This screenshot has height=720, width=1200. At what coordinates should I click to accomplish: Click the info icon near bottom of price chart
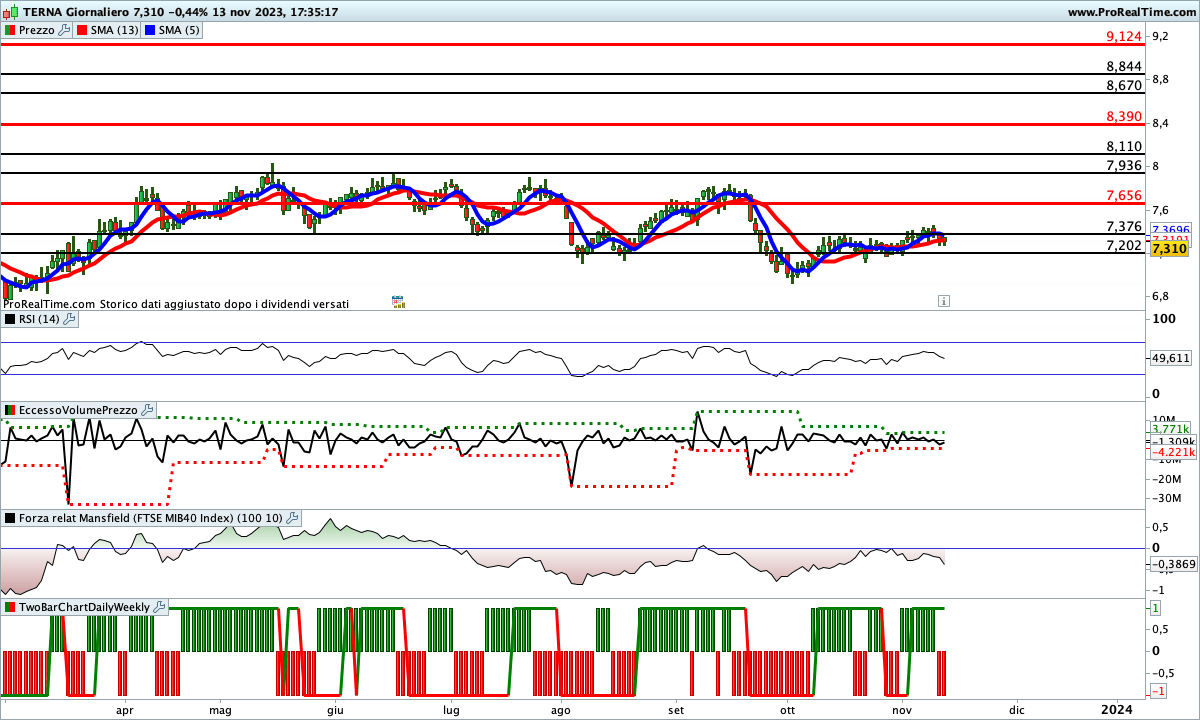tap(943, 300)
